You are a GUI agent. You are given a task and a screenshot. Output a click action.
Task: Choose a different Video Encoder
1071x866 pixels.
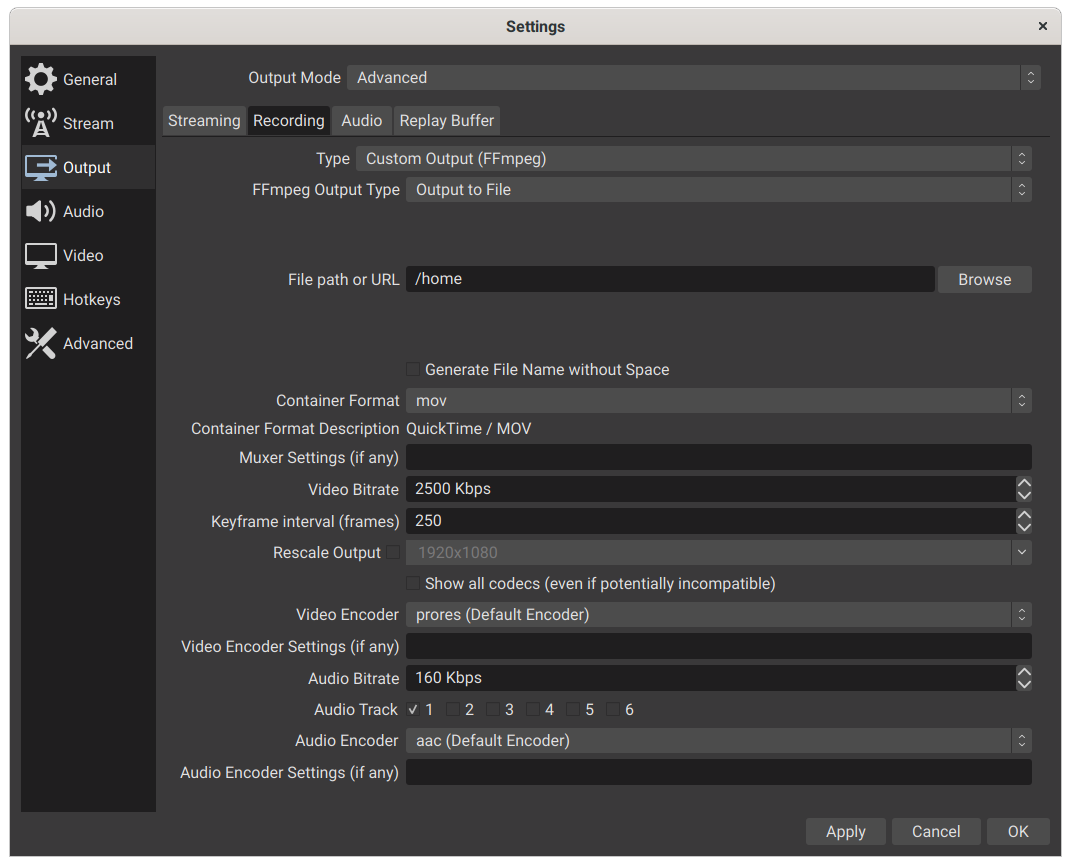(x=719, y=615)
